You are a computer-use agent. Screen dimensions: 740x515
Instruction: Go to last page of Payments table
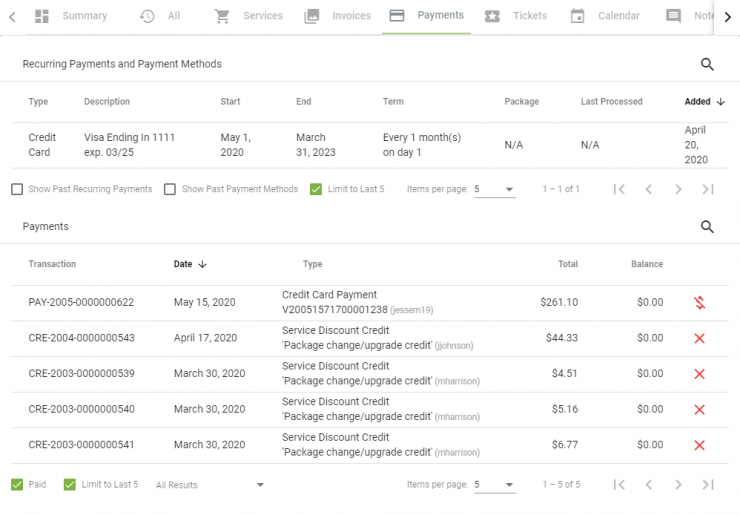(x=708, y=484)
